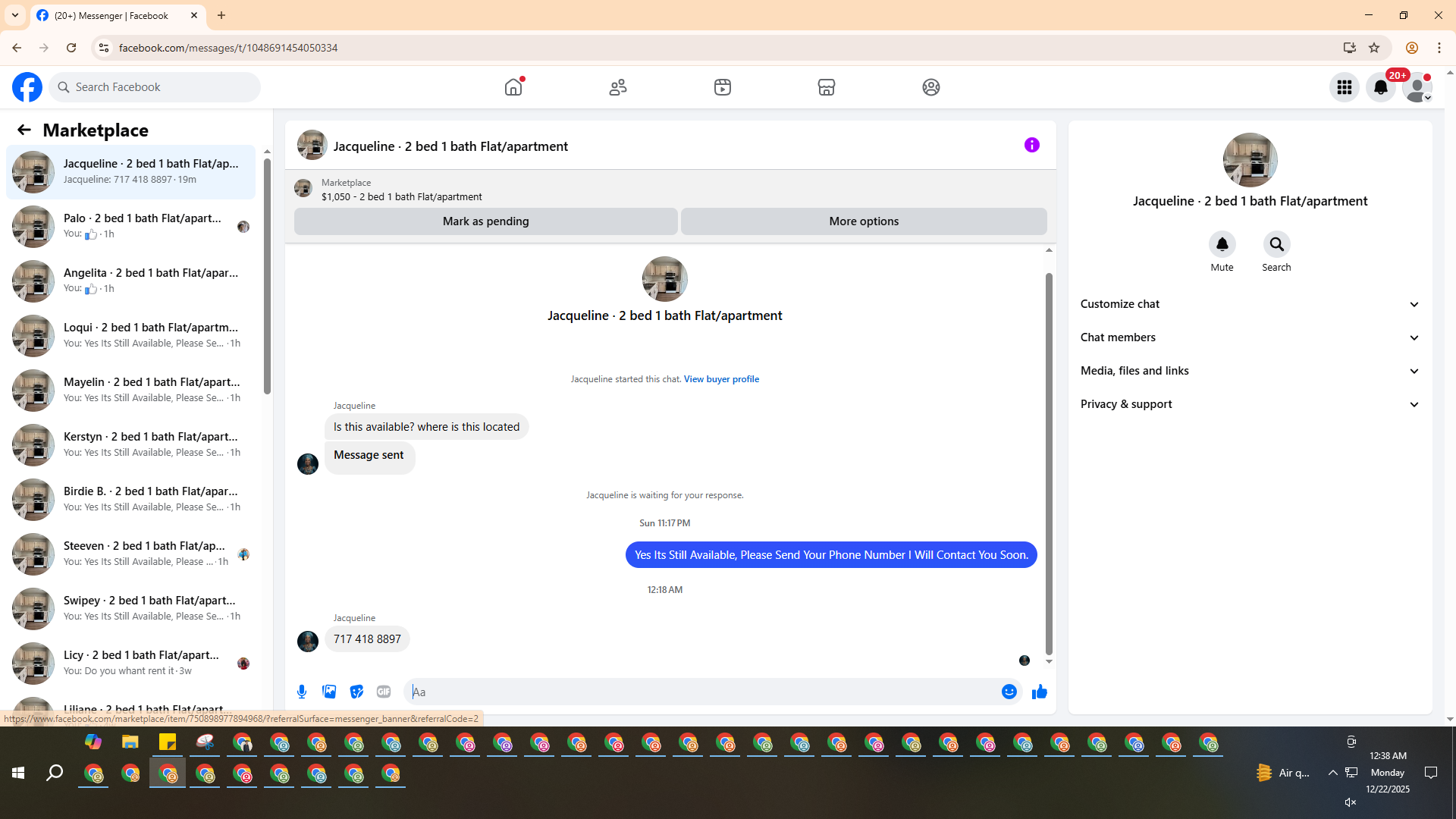This screenshot has height=819, width=1456.
Task: View site information icon in address bar
Action: coord(104,48)
